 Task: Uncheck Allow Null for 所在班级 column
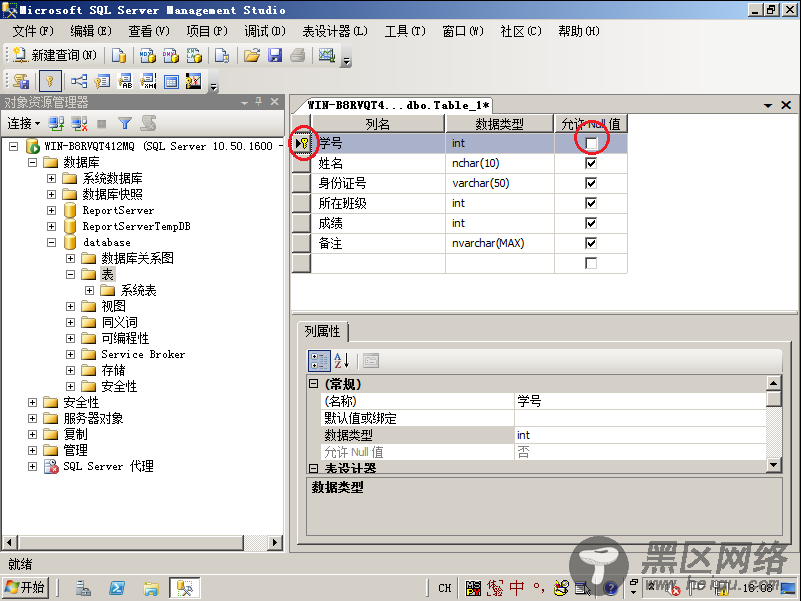591,203
